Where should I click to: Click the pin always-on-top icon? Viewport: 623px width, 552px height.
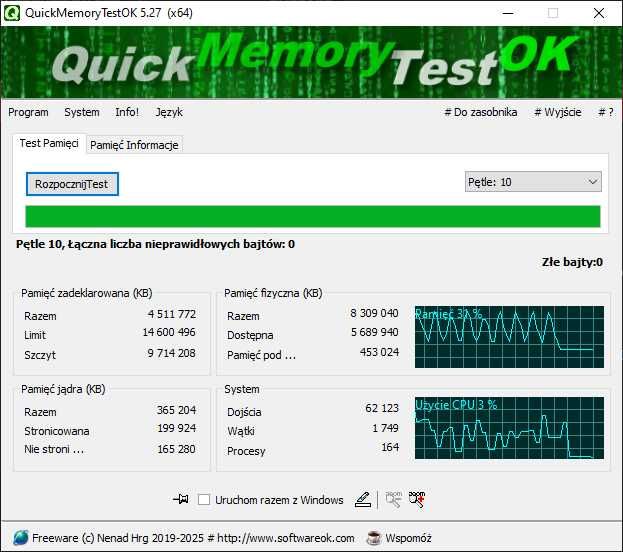(x=181, y=499)
